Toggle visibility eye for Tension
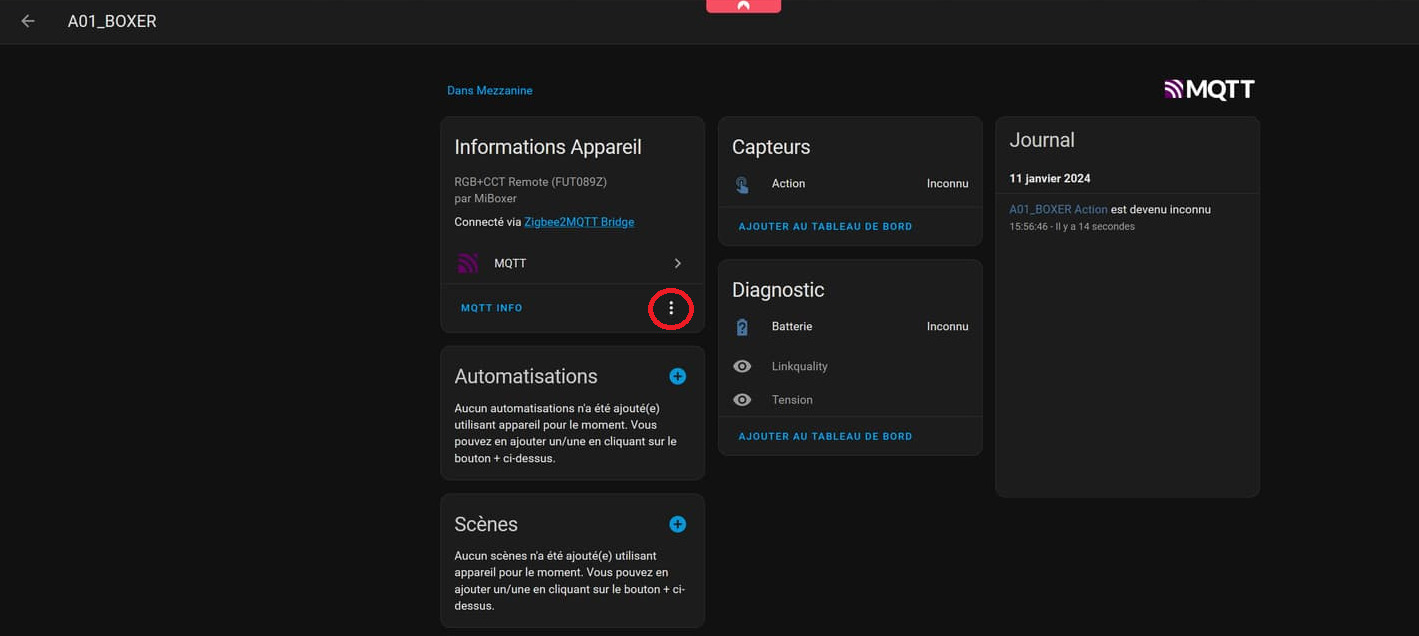Screen dimensions: 1419x636 click(742, 400)
